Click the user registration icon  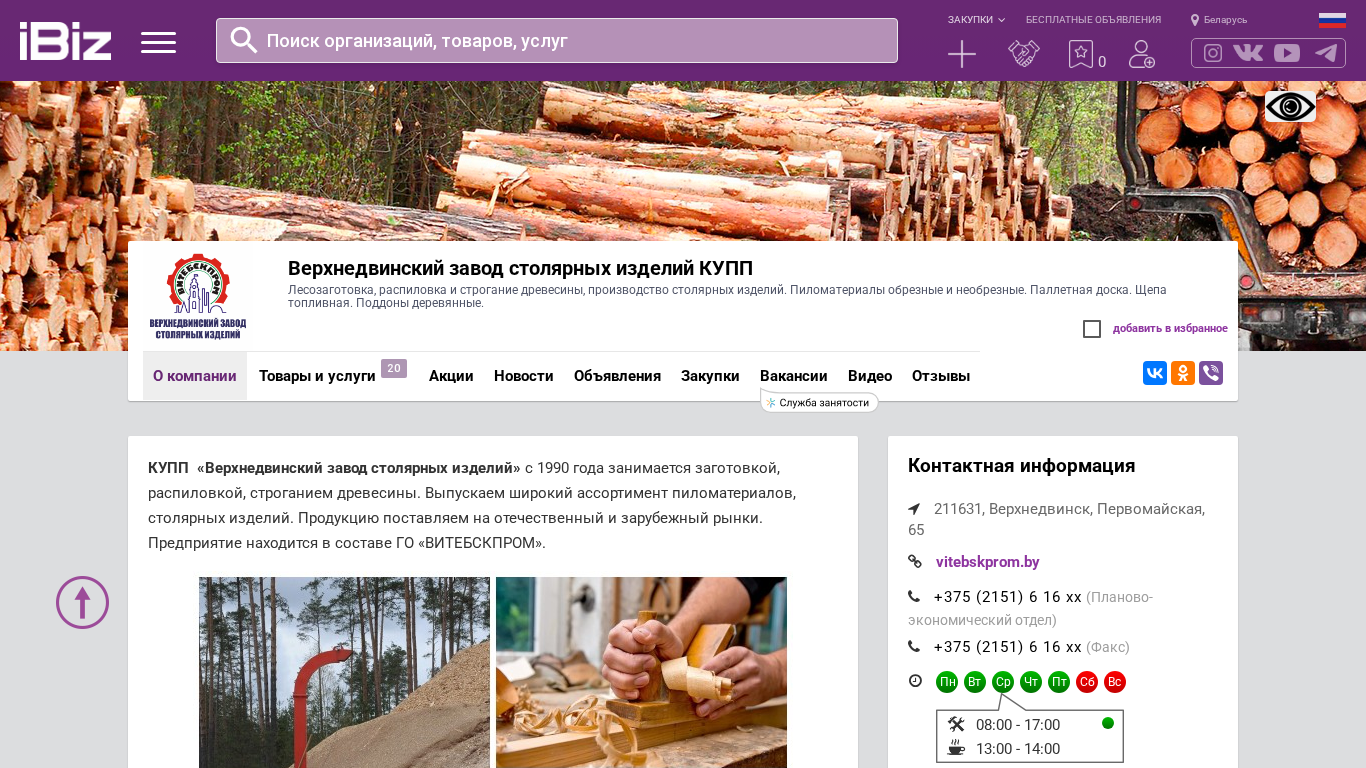[1142, 54]
